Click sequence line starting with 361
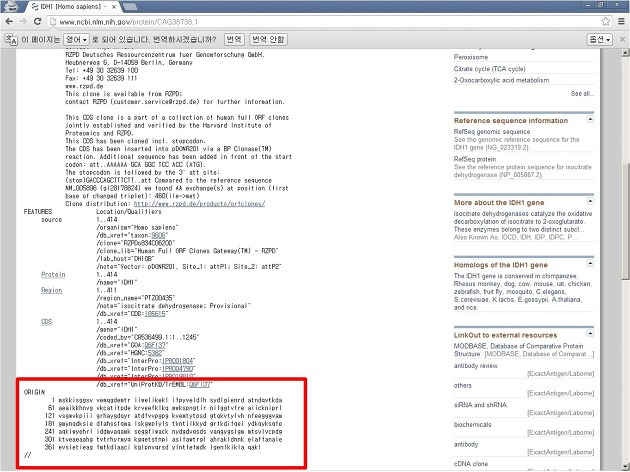This screenshot has height=472, width=630. tap(153, 447)
